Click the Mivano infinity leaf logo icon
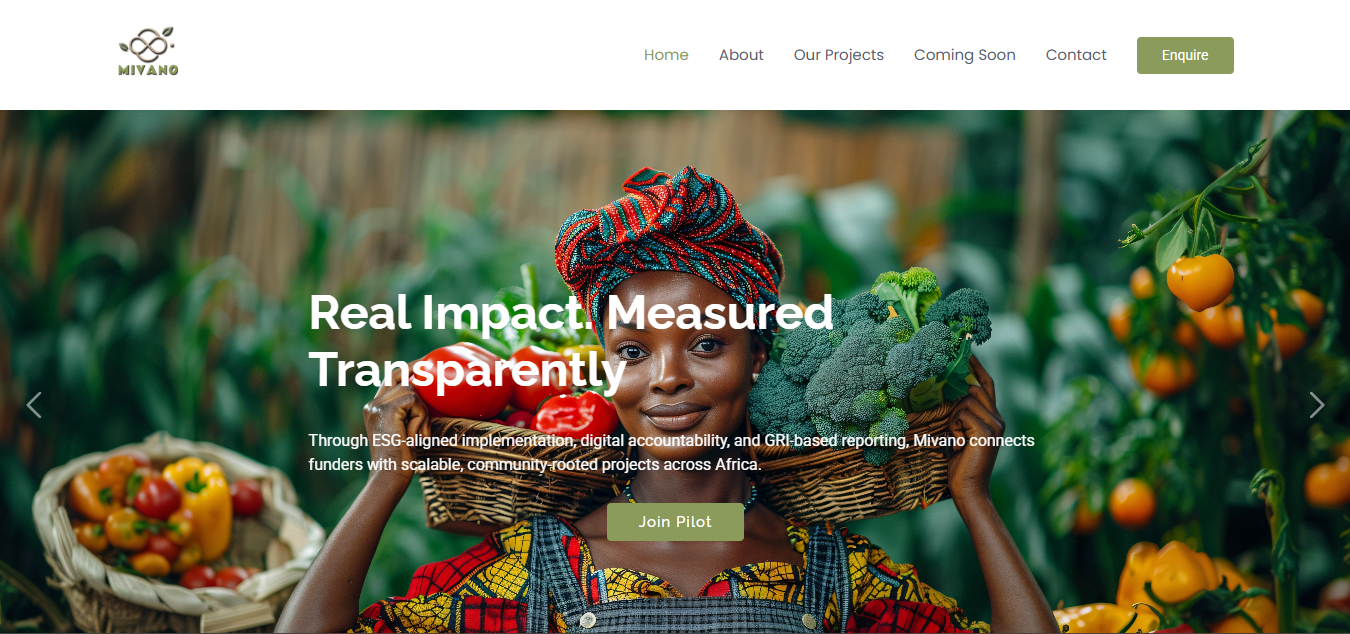 (x=148, y=44)
